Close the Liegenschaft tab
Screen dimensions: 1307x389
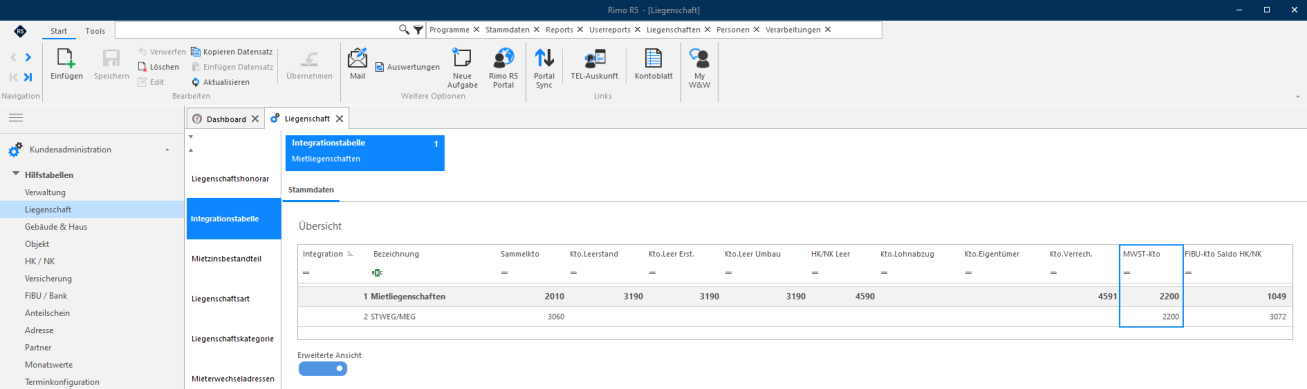(x=339, y=119)
